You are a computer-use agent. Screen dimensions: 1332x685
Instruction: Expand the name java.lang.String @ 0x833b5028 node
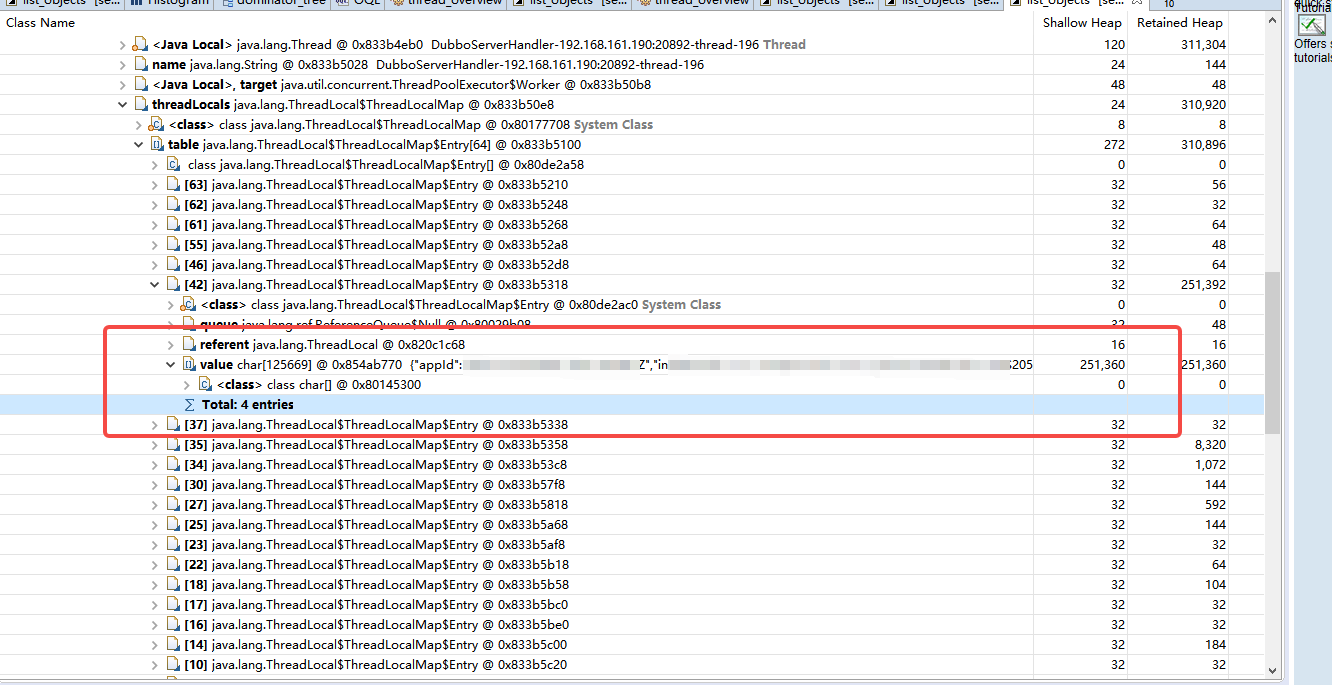pos(123,65)
